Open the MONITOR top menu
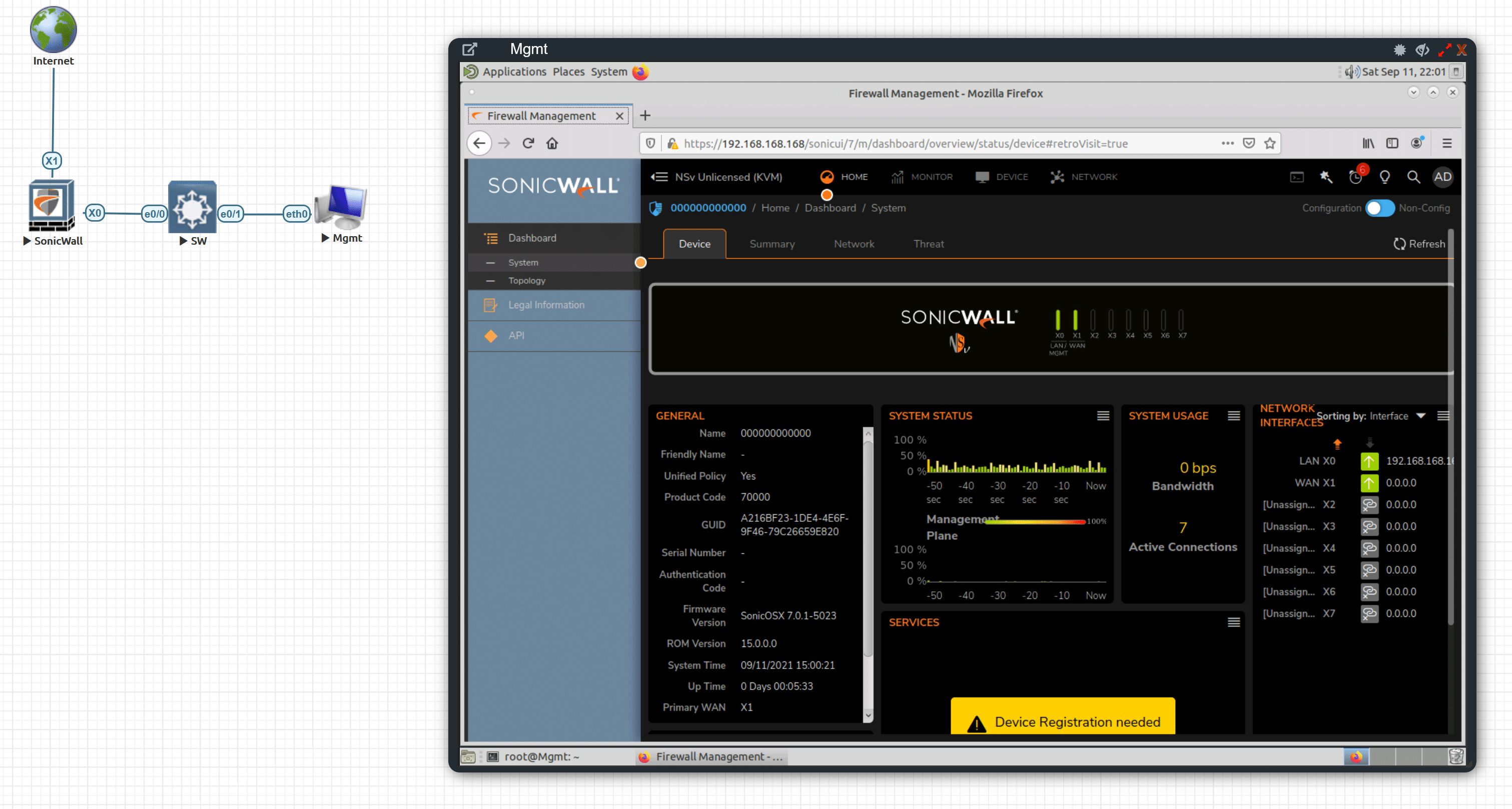1512x809 pixels. click(922, 177)
